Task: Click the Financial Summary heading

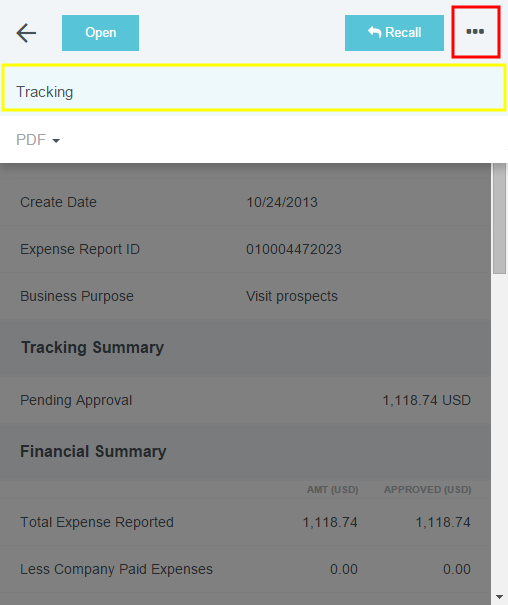Action: coord(93,451)
